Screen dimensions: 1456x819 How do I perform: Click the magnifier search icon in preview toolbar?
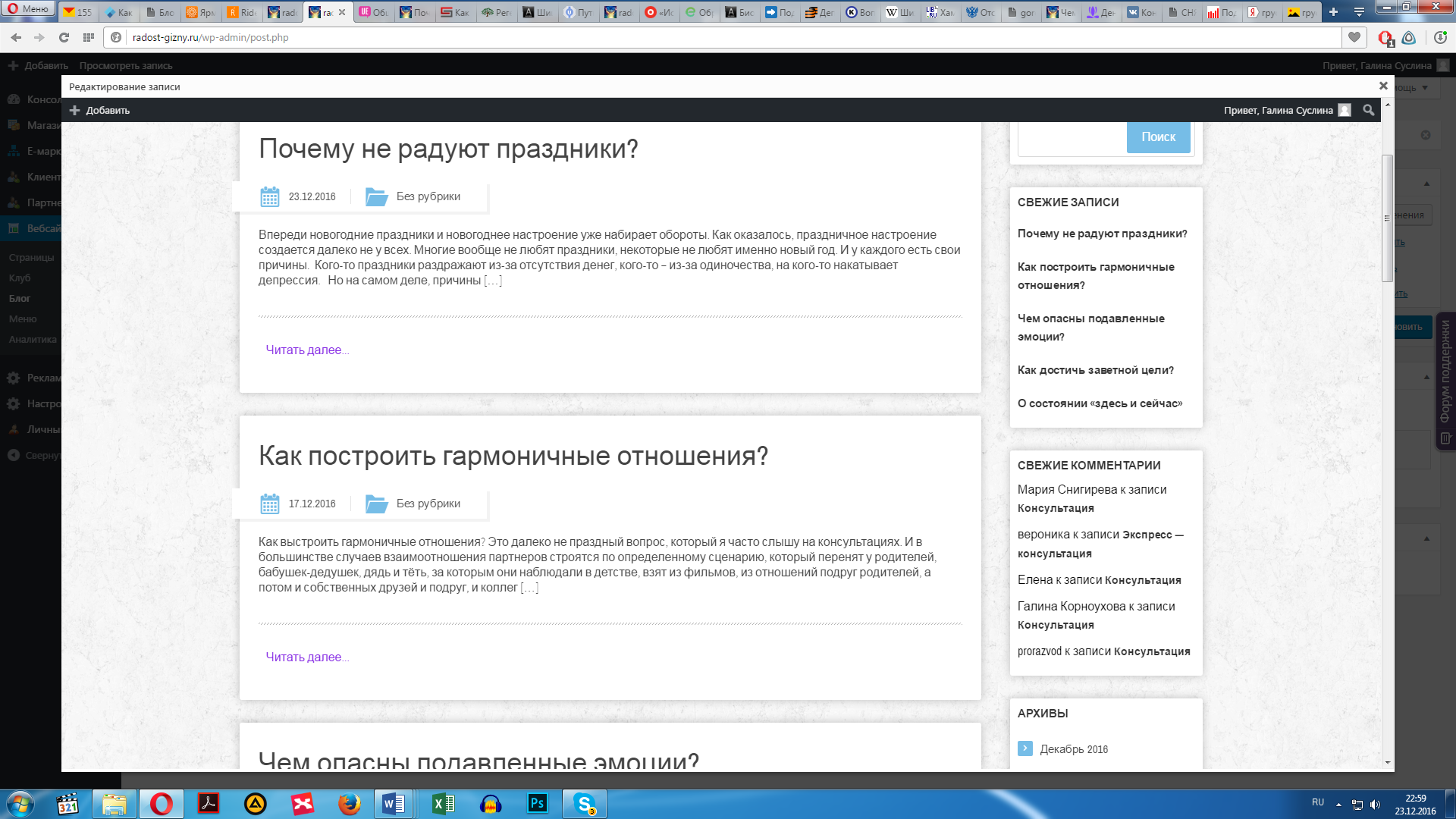tap(1368, 110)
